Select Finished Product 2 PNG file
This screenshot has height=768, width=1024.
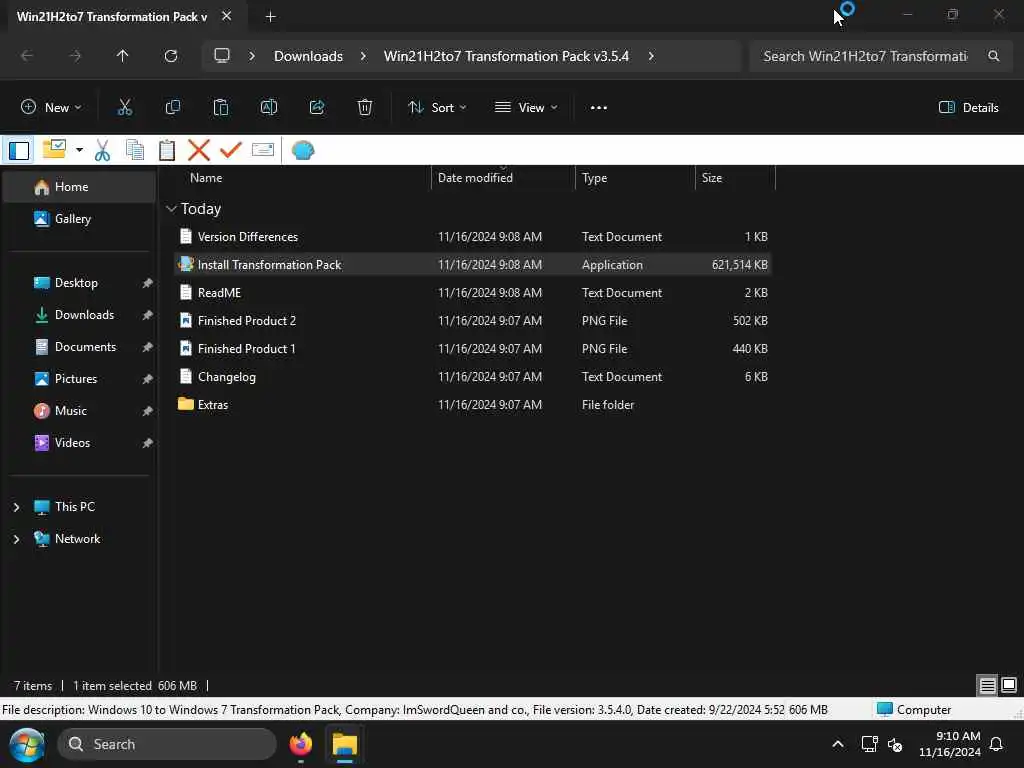pyautogui.click(x=473, y=321)
